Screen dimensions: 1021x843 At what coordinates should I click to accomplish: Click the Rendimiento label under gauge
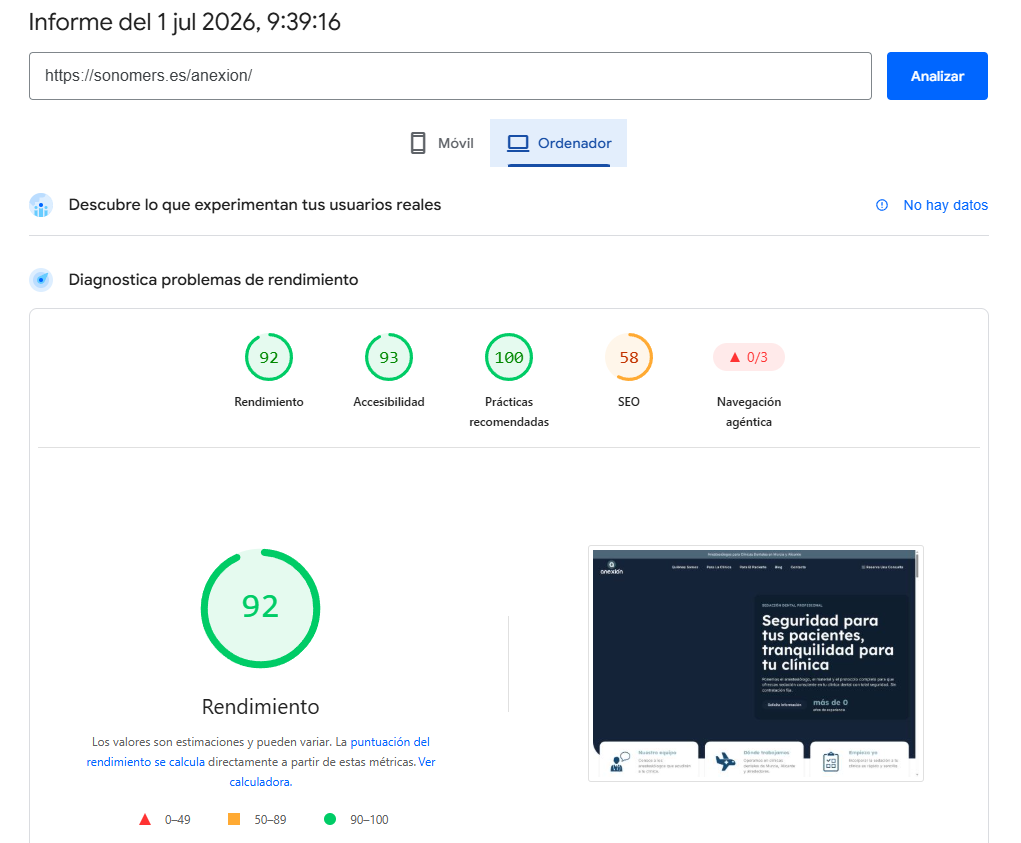click(269, 402)
